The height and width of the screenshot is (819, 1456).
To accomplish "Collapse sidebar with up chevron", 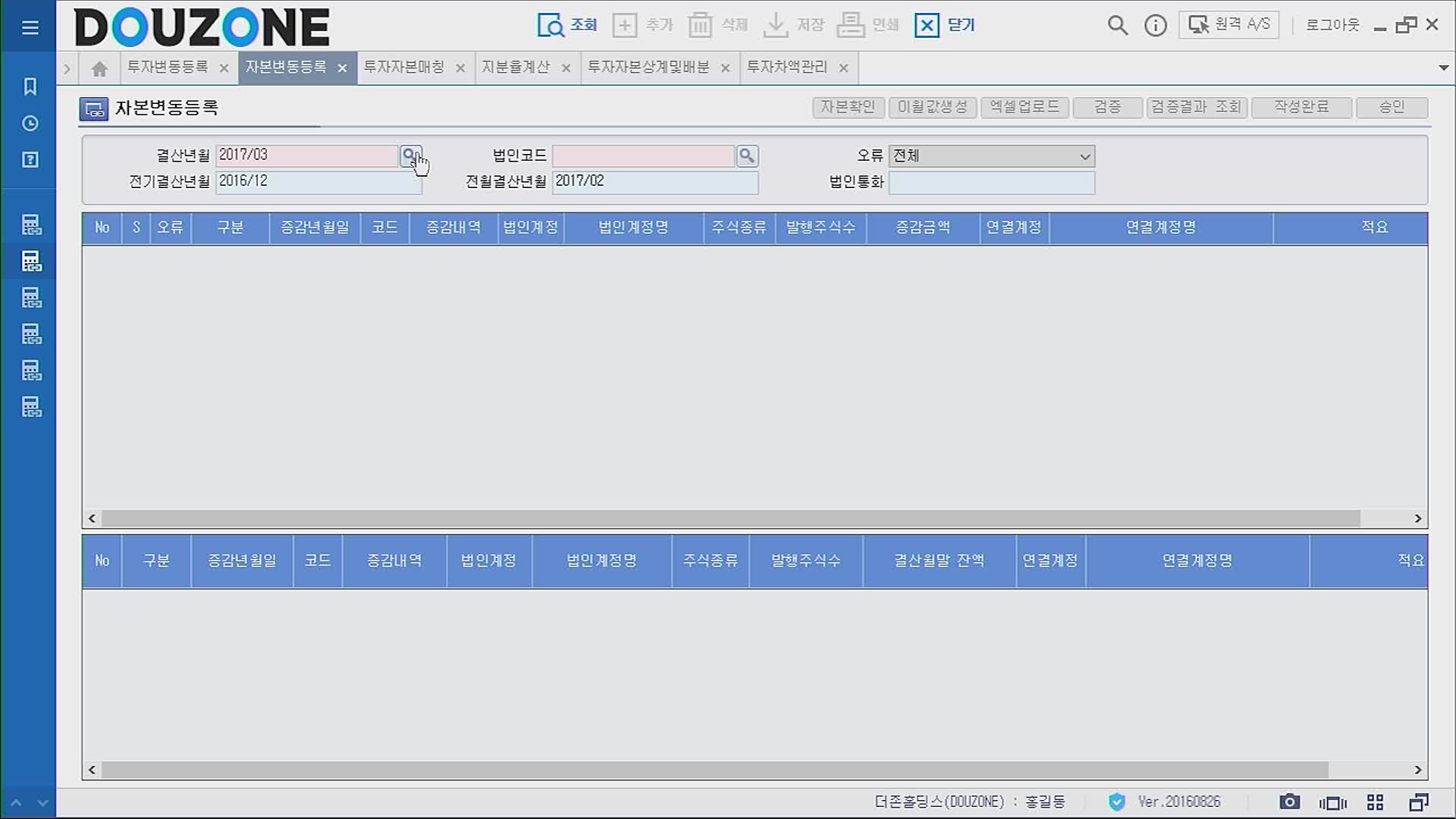I will point(16,802).
